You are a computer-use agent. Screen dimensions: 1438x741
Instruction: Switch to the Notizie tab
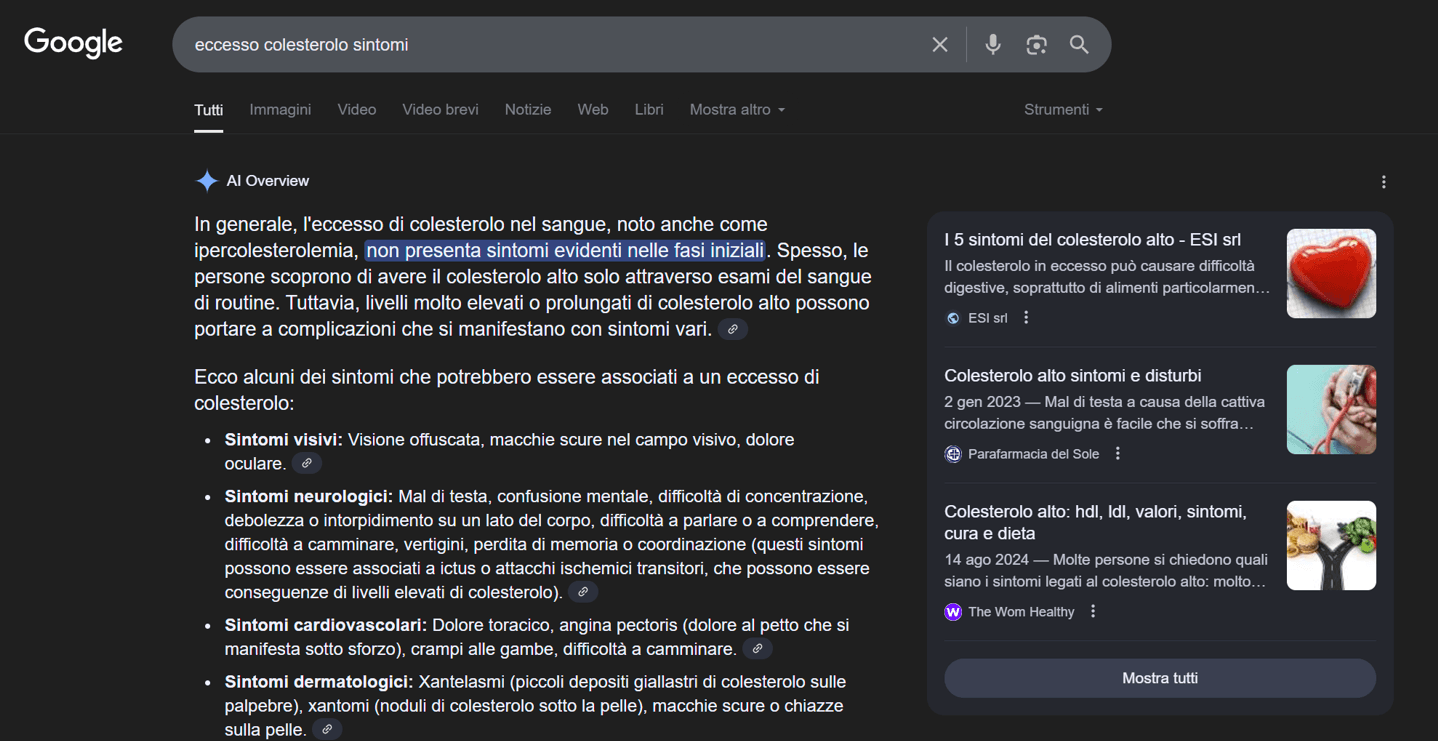coord(528,110)
